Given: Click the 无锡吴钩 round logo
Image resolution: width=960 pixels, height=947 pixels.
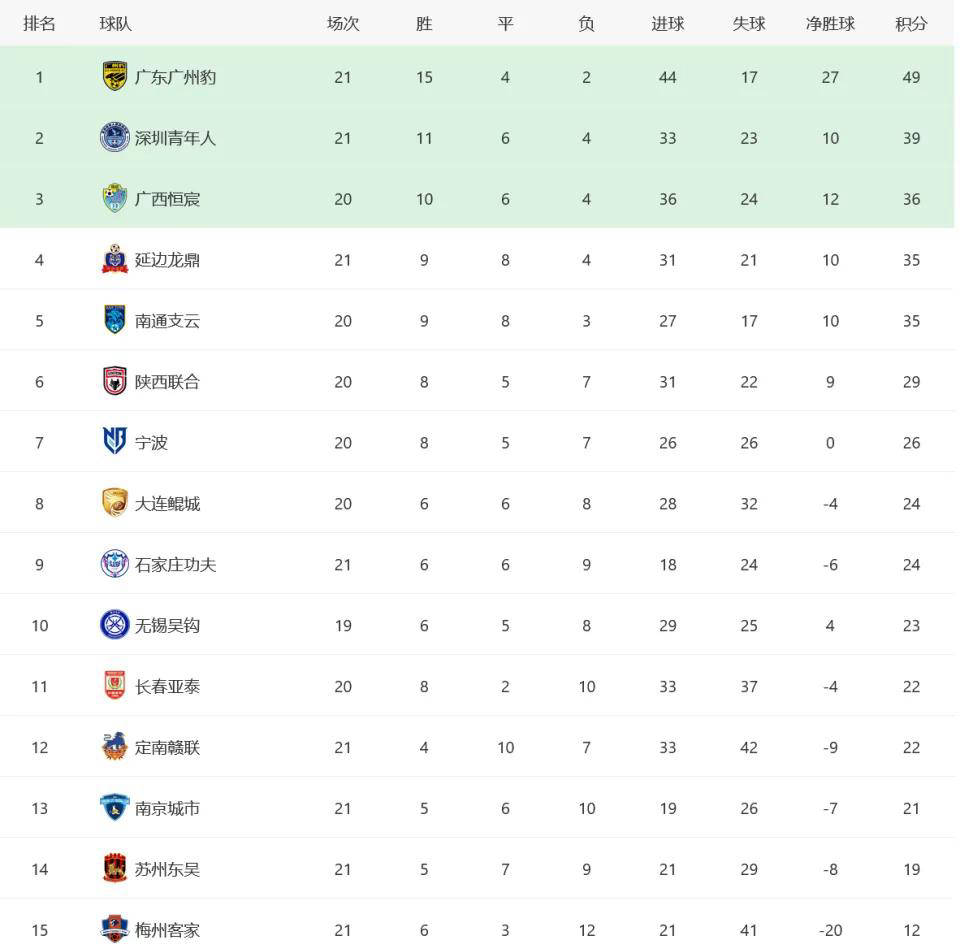Looking at the screenshot, I should [114, 625].
